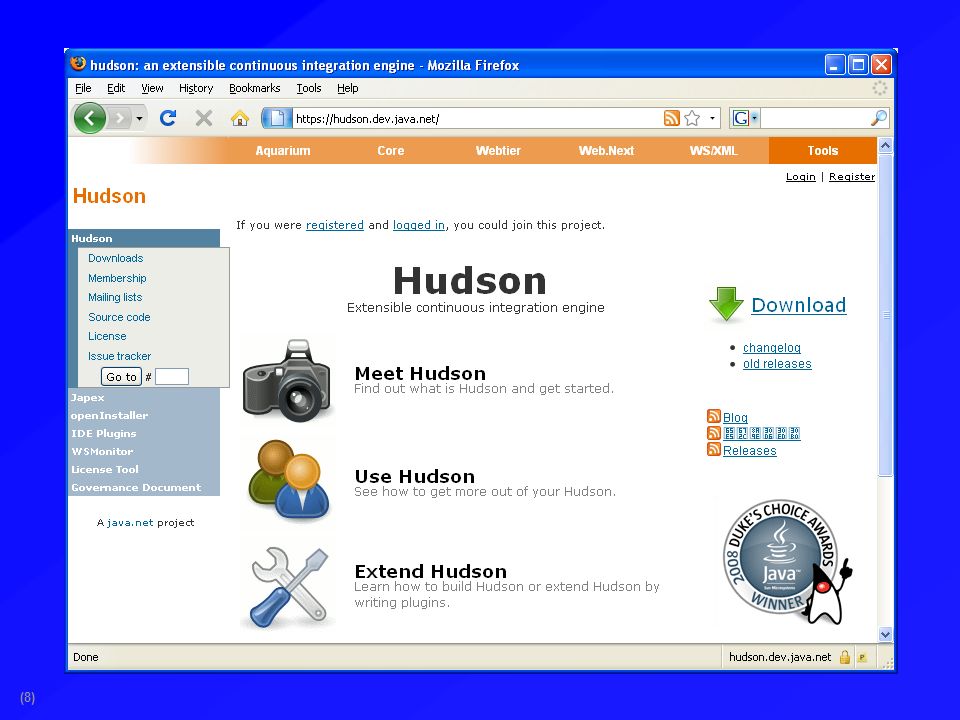The height and width of the screenshot is (720, 960).
Task: Open the History menu
Action: pyautogui.click(x=196, y=88)
